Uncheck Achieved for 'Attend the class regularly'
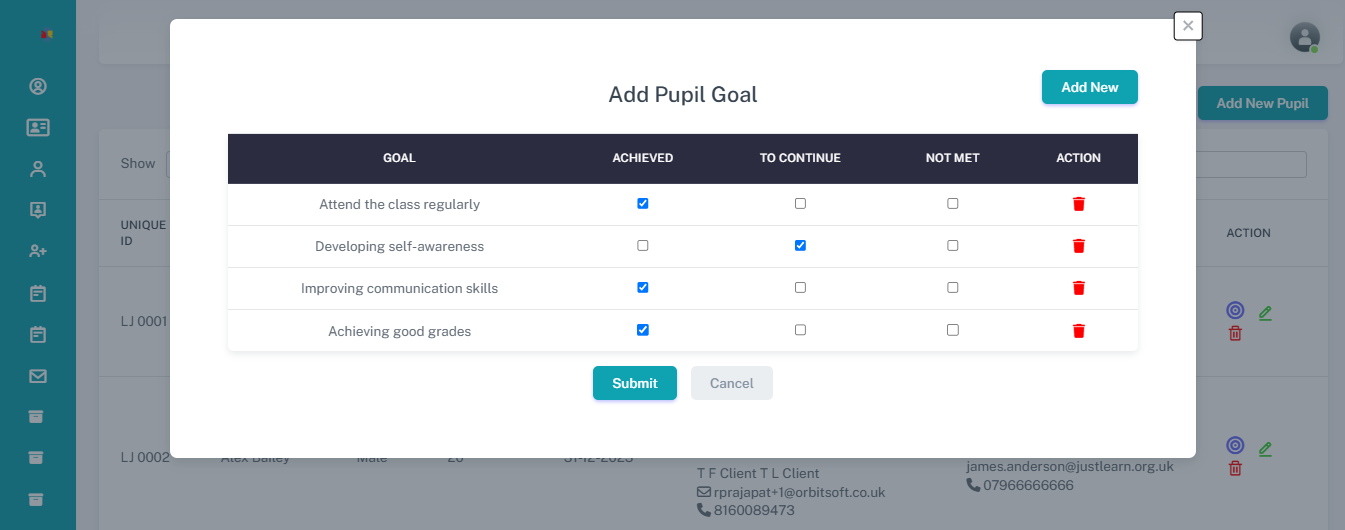The width and height of the screenshot is (1345, 530). point(643,203)
